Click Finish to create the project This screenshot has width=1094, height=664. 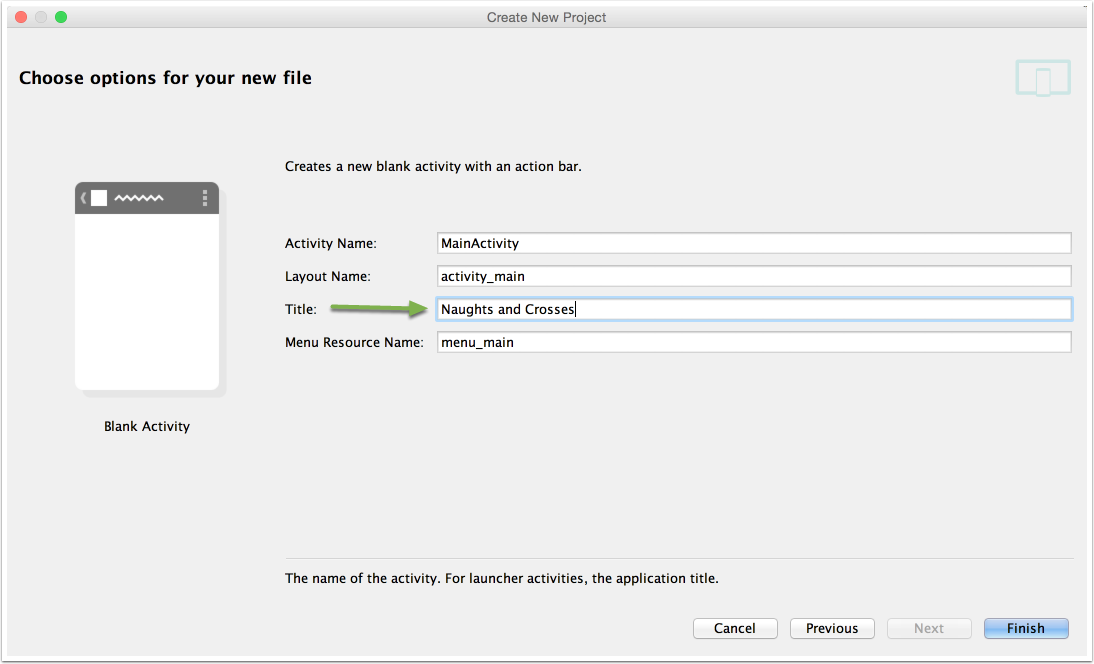click(x=1026, y=628)
